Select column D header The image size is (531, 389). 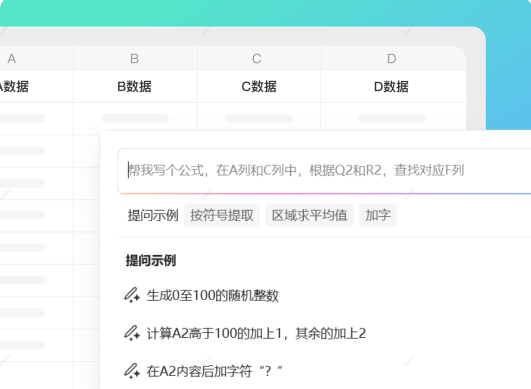click(x=394, y=58)
